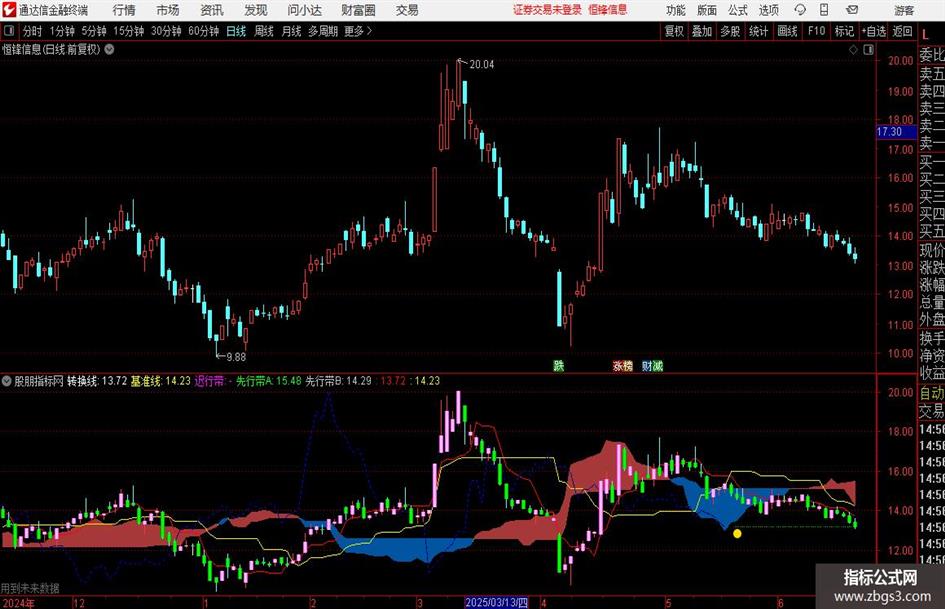
Task: Open the 选项 menu
Action: (768, 10)
